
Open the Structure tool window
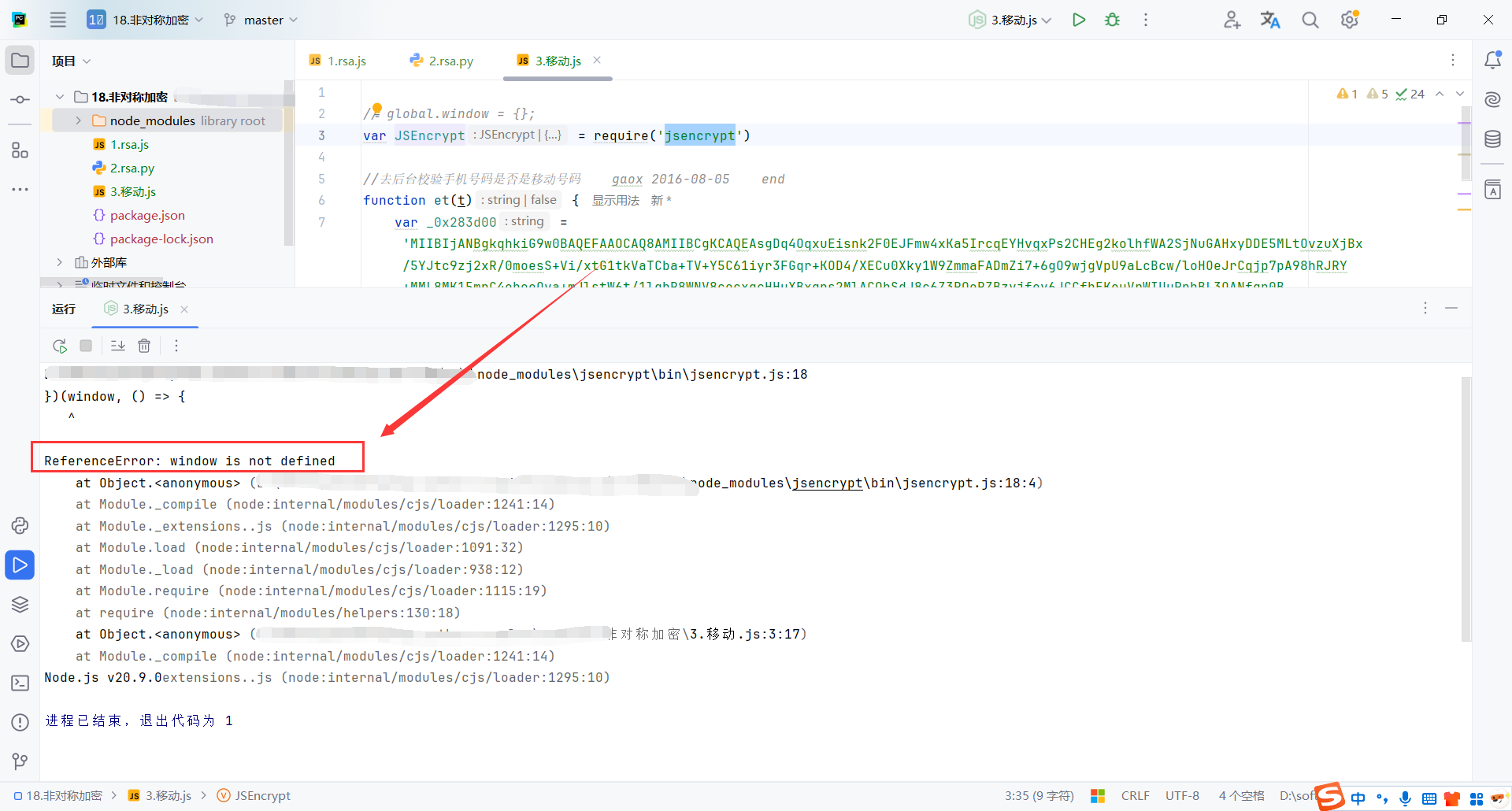(20, 150)
